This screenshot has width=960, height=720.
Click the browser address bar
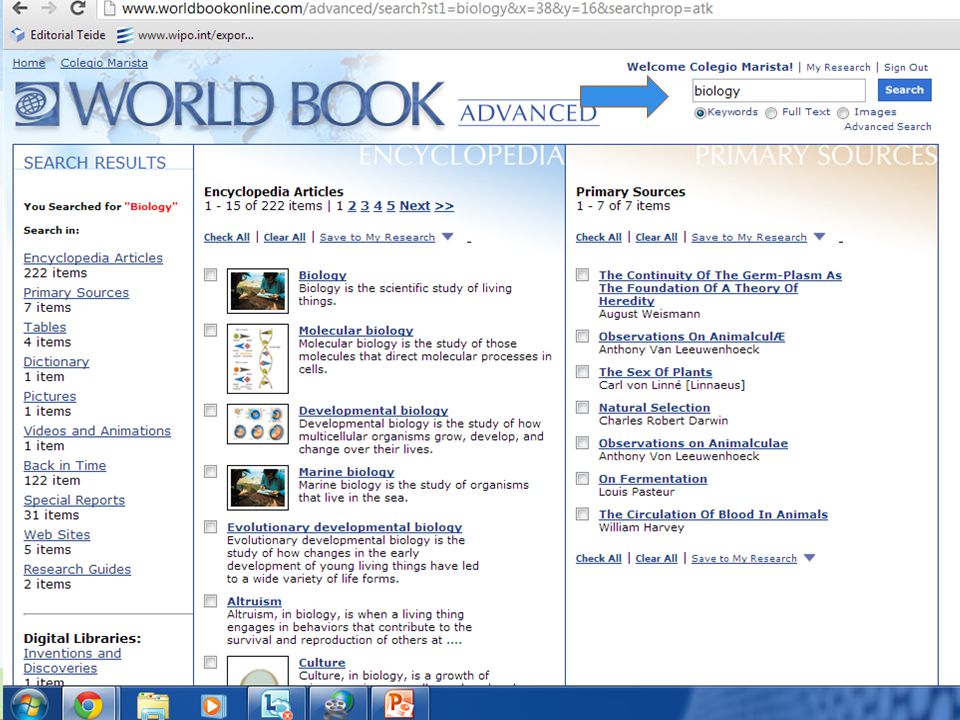pyautogui.click(x=527, y=9)
